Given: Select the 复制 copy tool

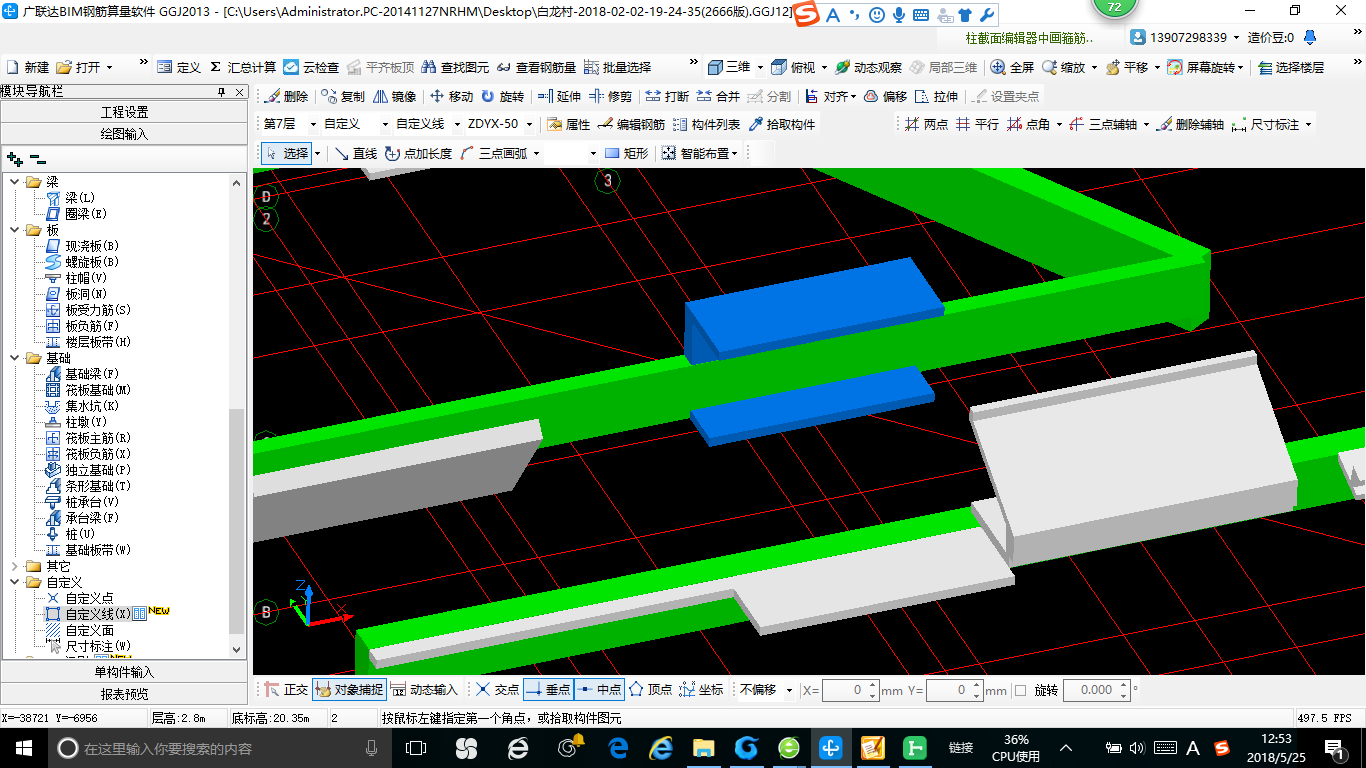Looking at the screenshot, I should tap(343, 96).
